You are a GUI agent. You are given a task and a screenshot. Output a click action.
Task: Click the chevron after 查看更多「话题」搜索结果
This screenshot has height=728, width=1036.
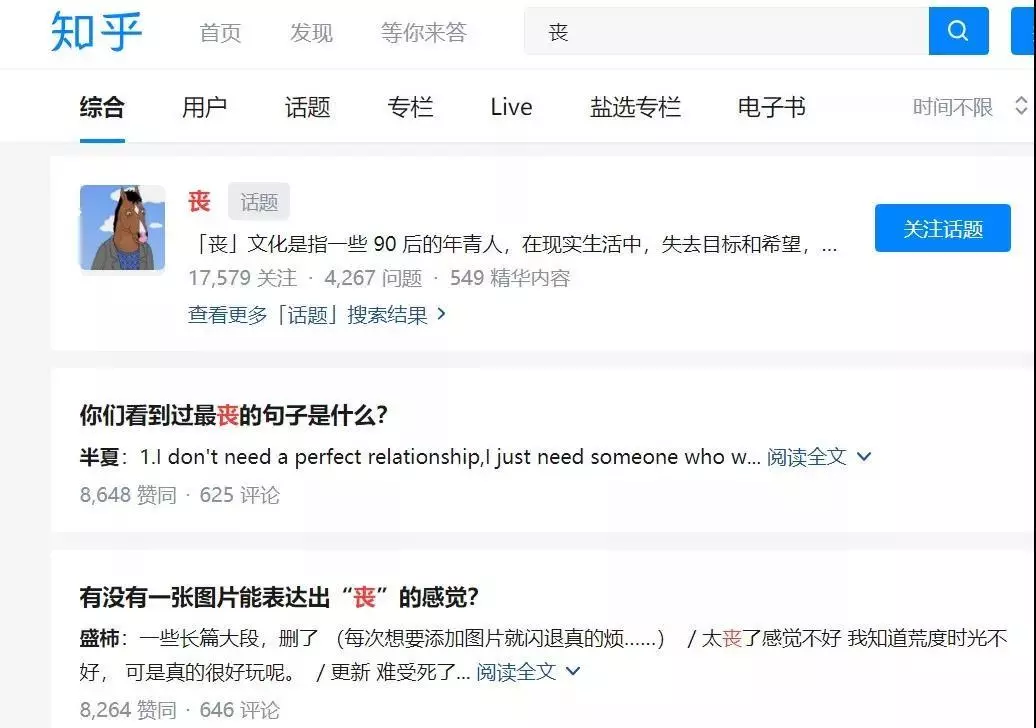[x=441, y=314]
